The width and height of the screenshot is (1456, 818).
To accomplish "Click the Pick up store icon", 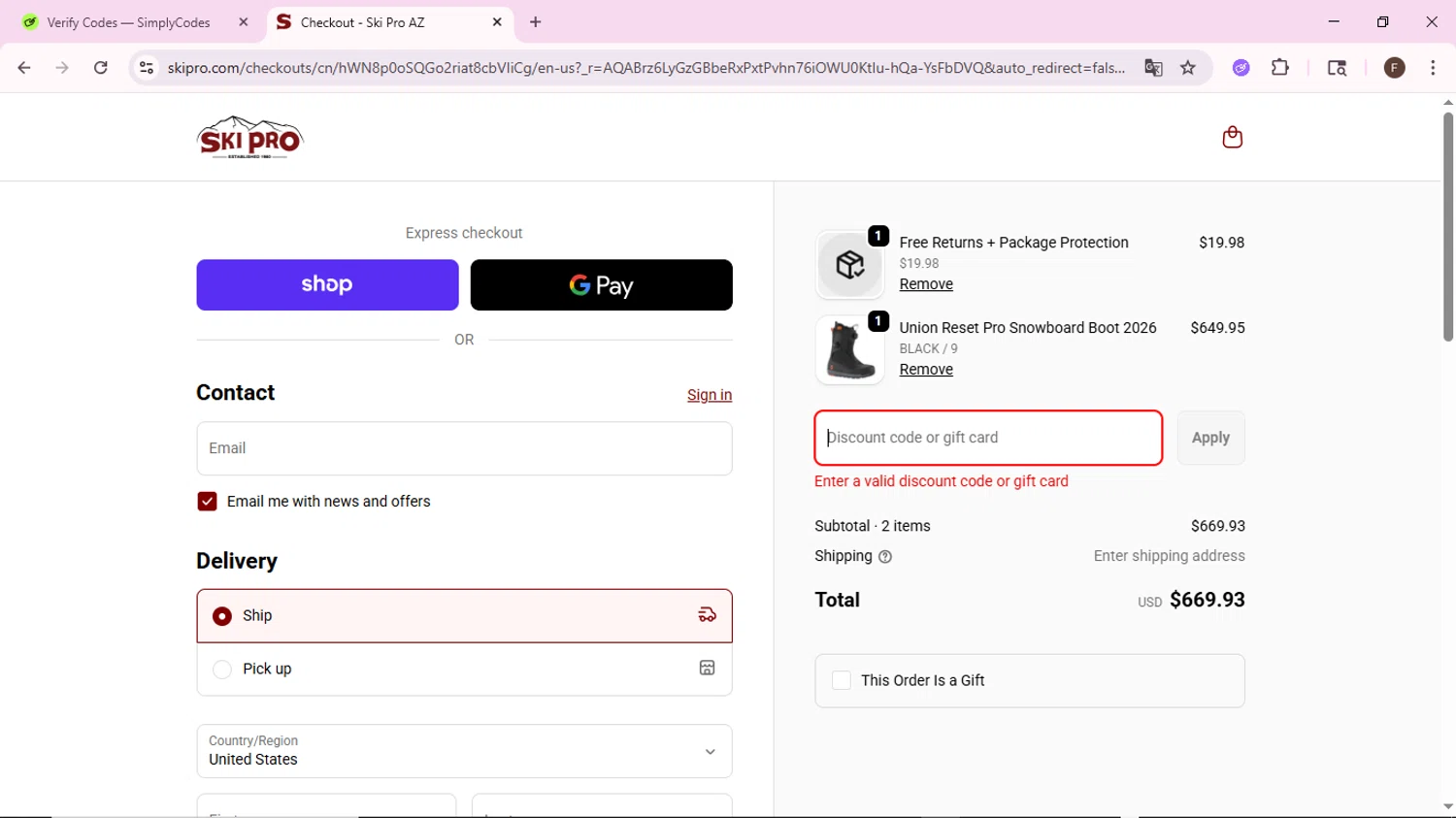I will (708, 668).
